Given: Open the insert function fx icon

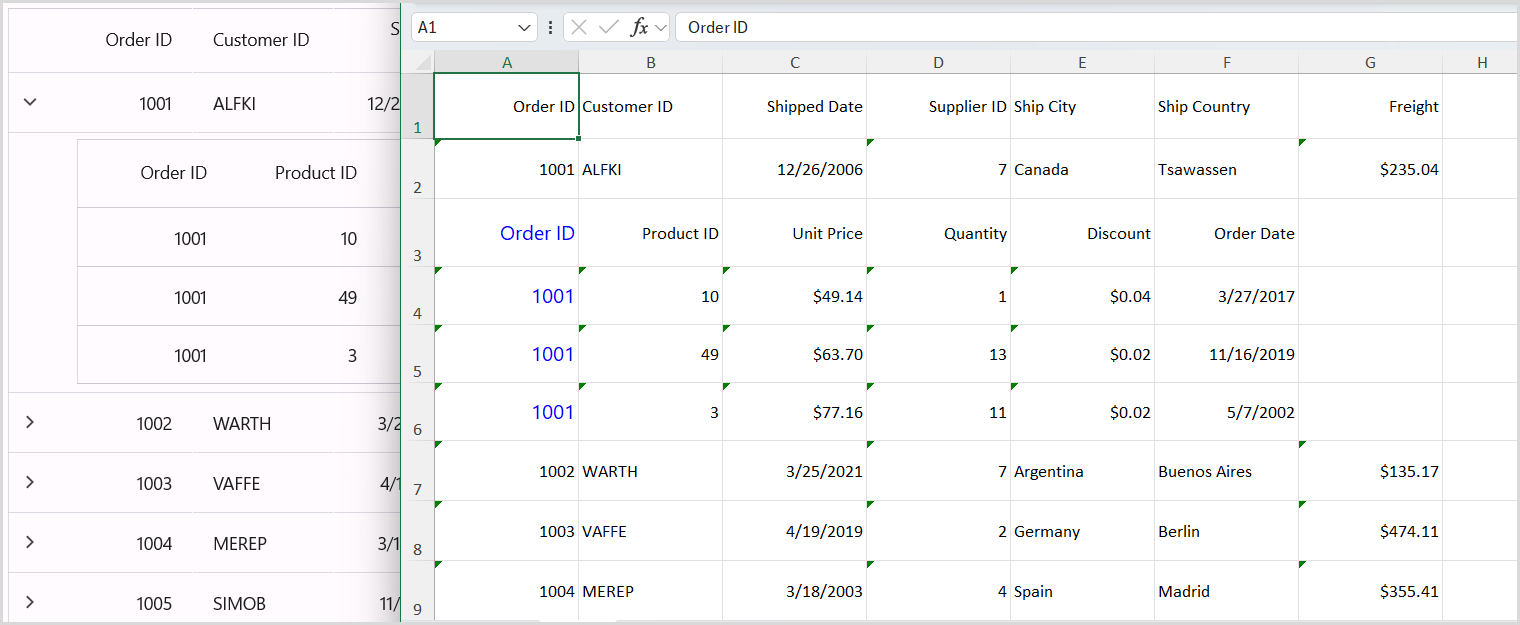Looking at the screenshot, I should (x=639, y=27).
